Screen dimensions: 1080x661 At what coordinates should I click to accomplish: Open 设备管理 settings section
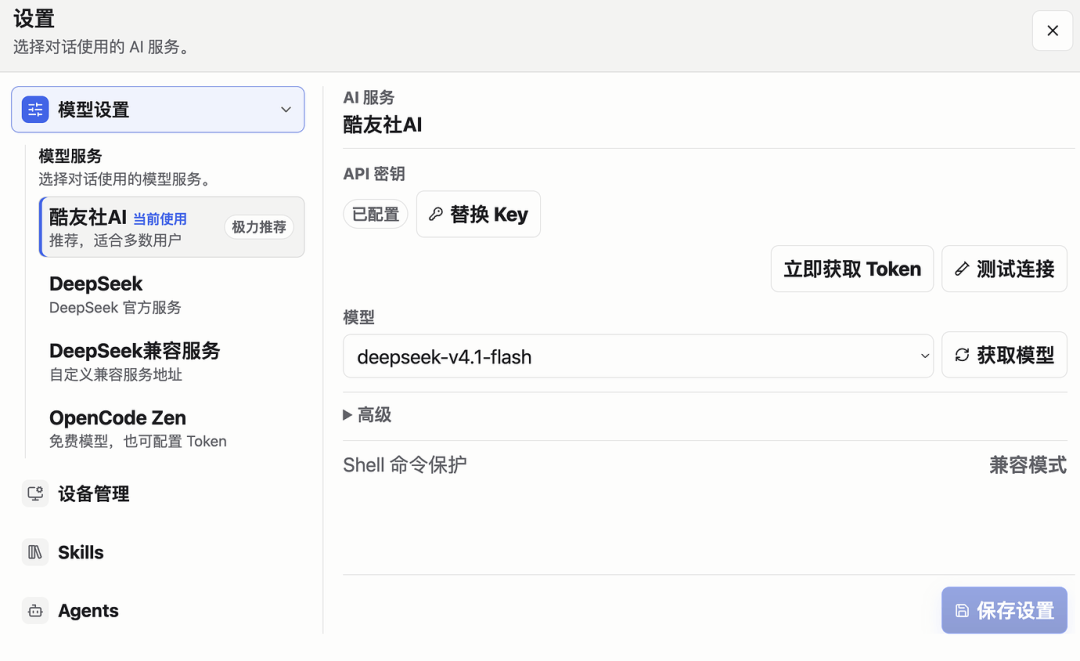tap(158, 494)
